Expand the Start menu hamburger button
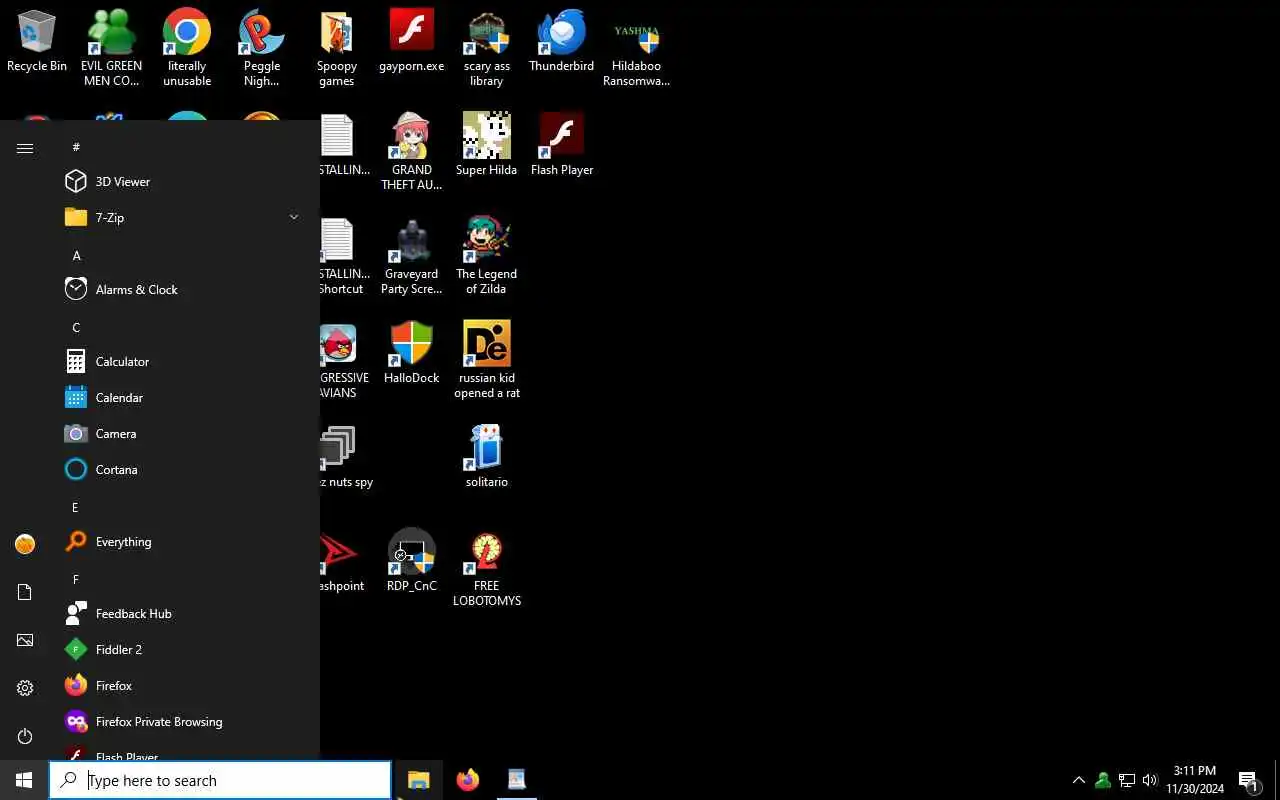 (x=25, y=148)
